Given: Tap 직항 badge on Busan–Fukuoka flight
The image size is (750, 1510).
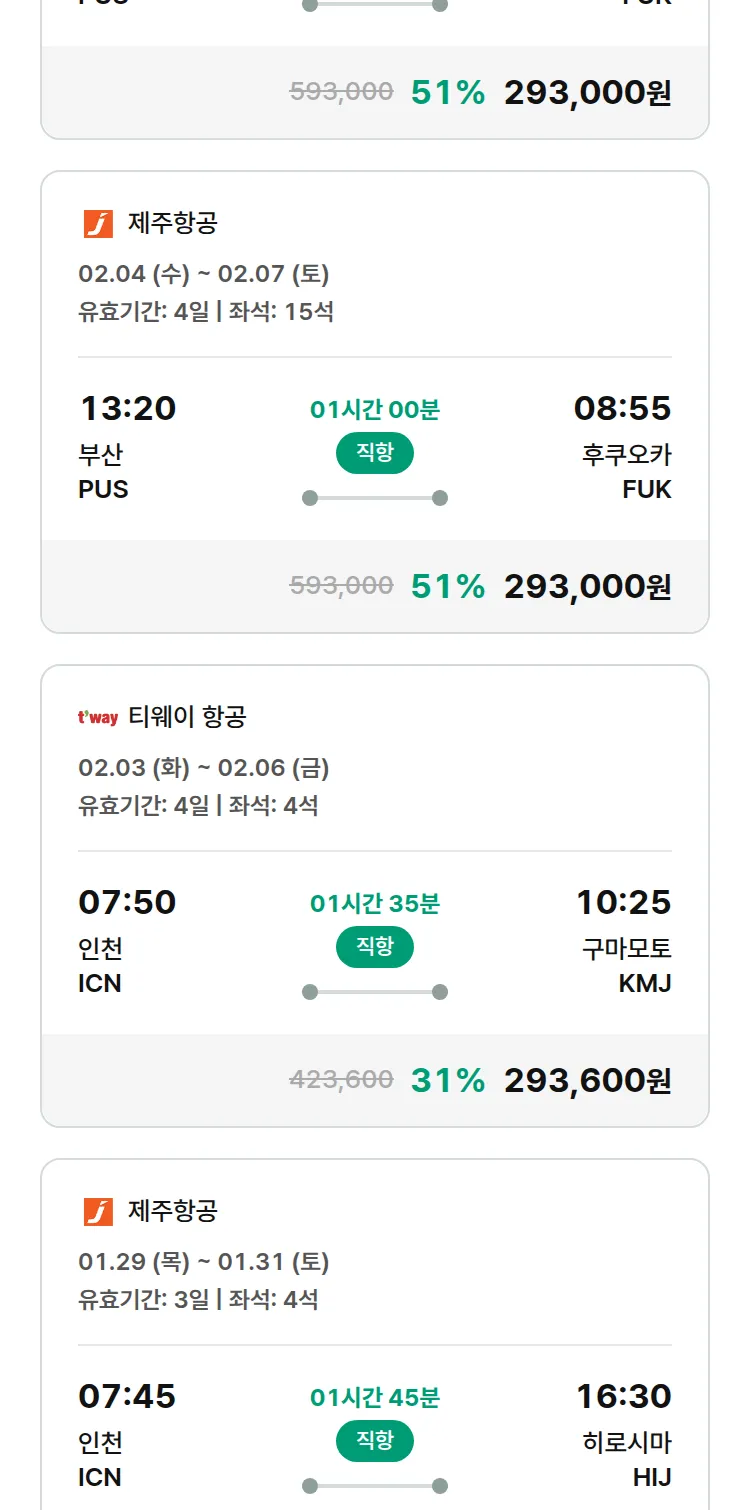Looking at the screenshot, I should pos(375,453).
